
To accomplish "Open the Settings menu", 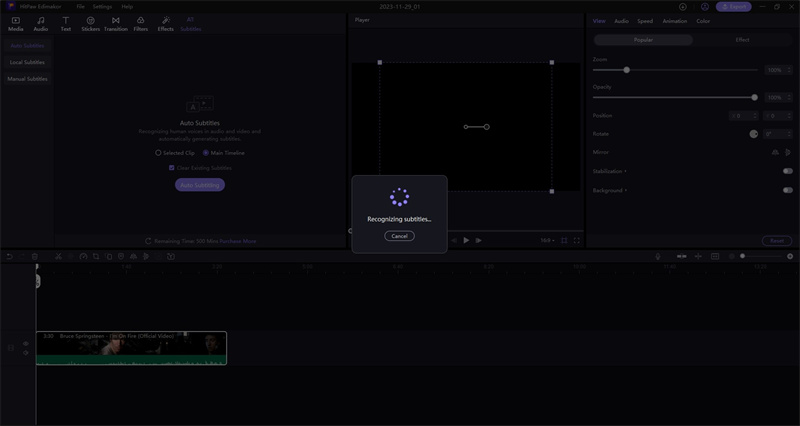I will pos(103,7).
